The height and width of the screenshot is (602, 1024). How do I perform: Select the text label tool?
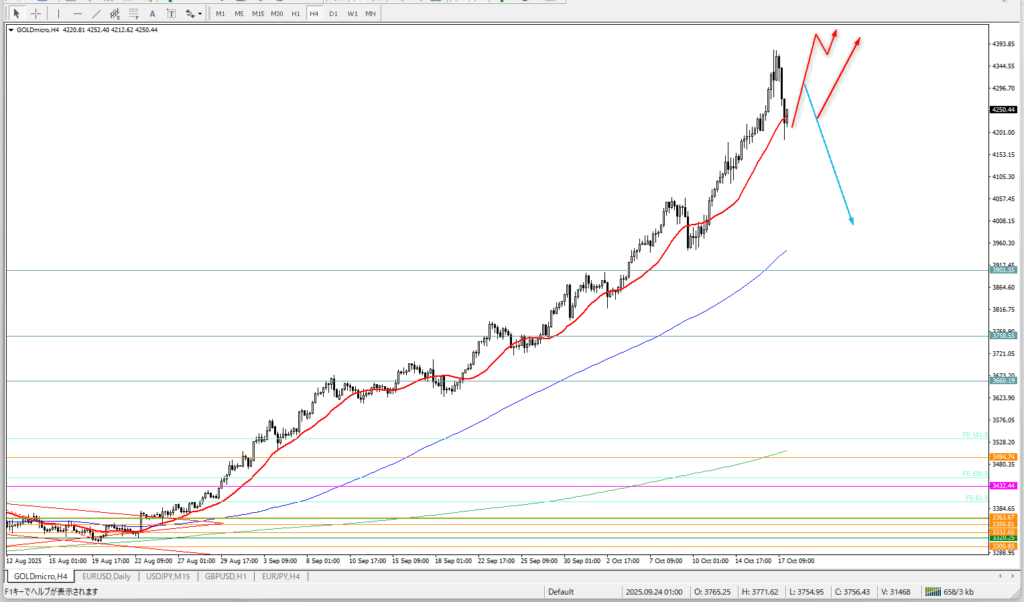click(170, 13)
